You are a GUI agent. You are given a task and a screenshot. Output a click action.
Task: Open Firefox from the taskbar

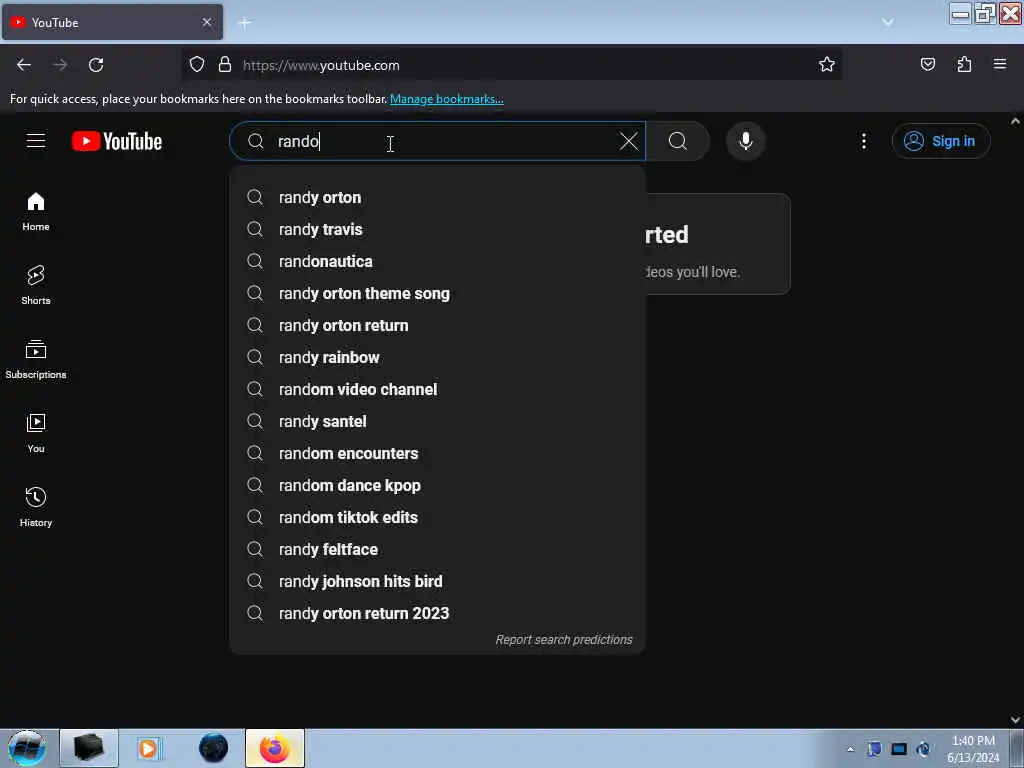275,748
